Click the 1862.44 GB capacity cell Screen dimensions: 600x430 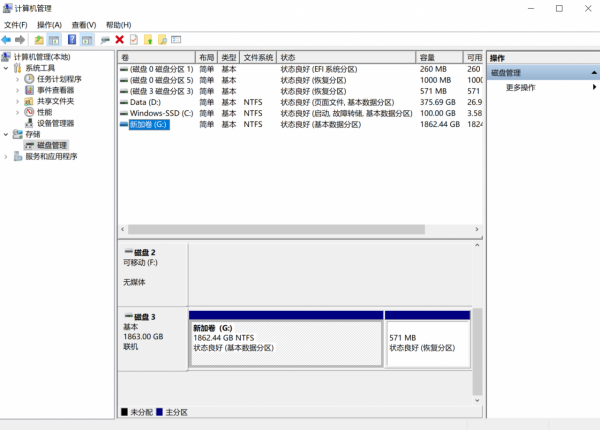pos(440,124)
